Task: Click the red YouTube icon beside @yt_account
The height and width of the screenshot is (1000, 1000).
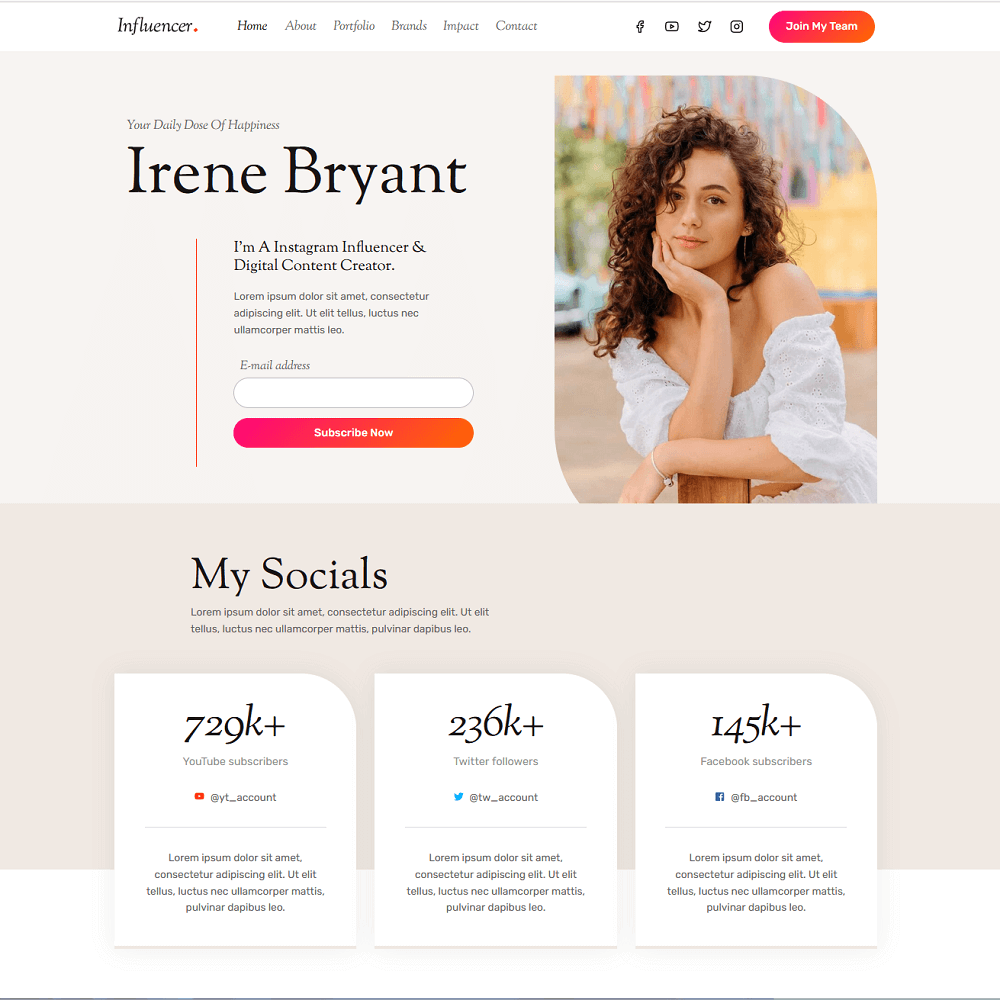Action: [199, 797]
